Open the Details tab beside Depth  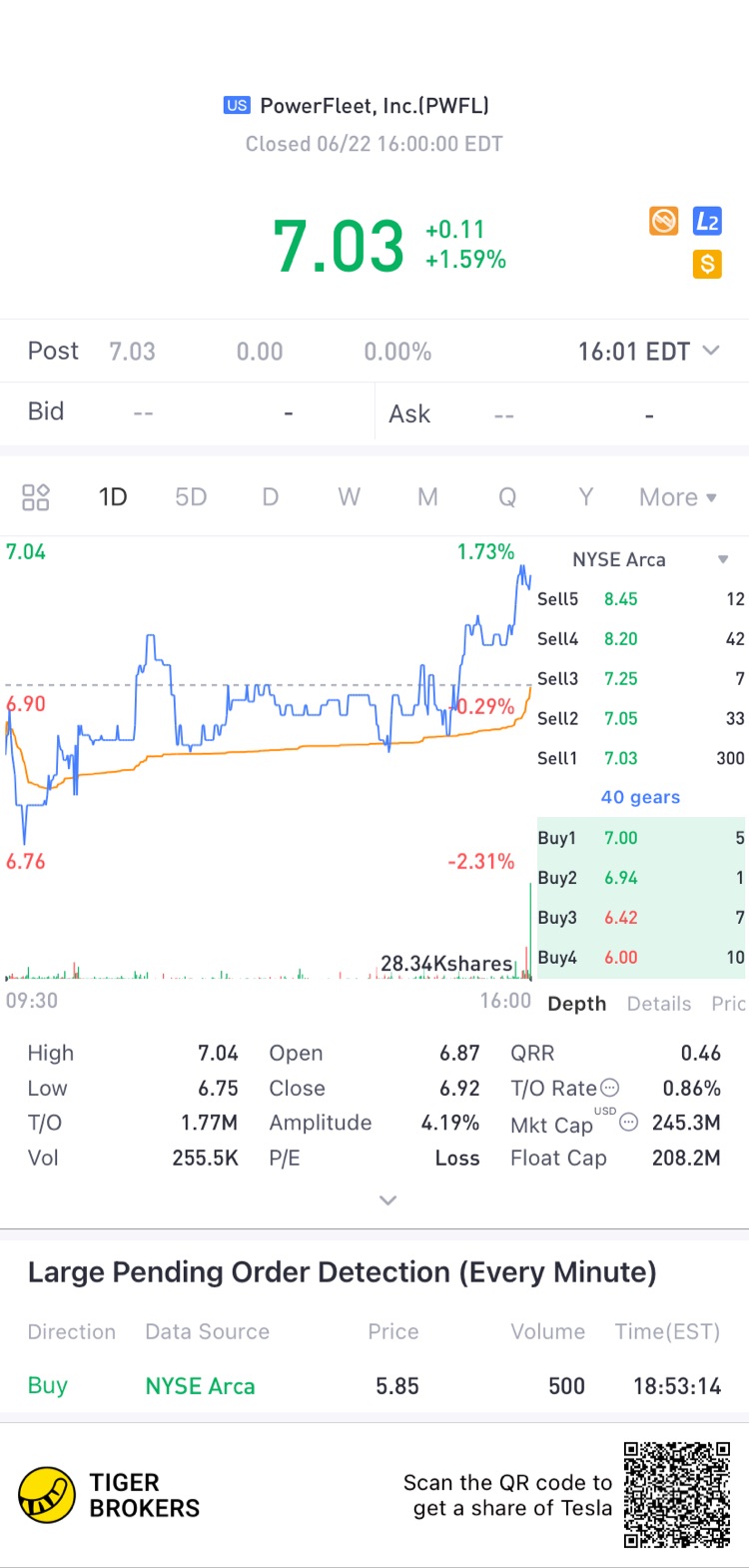pyautogui.click(x=659, y=1004)
